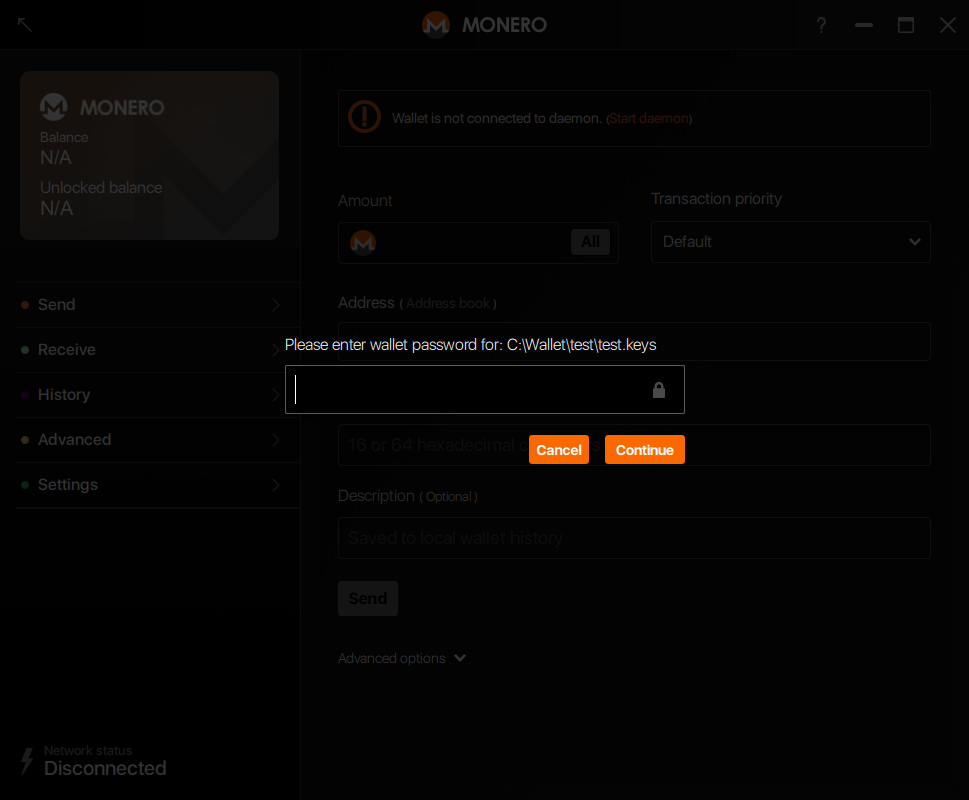This screenshot has width=969, height=800.
Task: Go to History in sidebar
Action: pos(64,395)
